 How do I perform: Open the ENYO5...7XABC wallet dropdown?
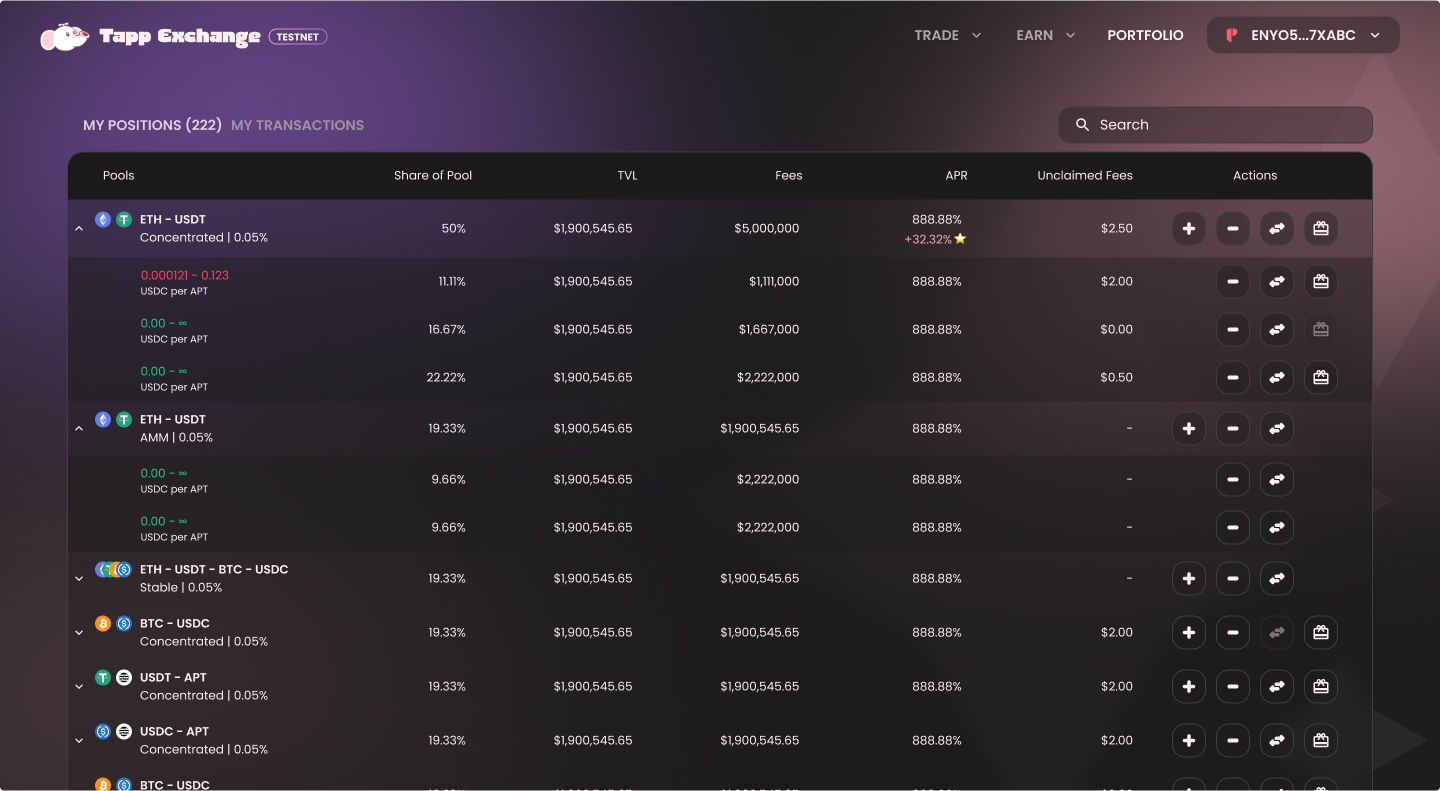(1303, 35)
